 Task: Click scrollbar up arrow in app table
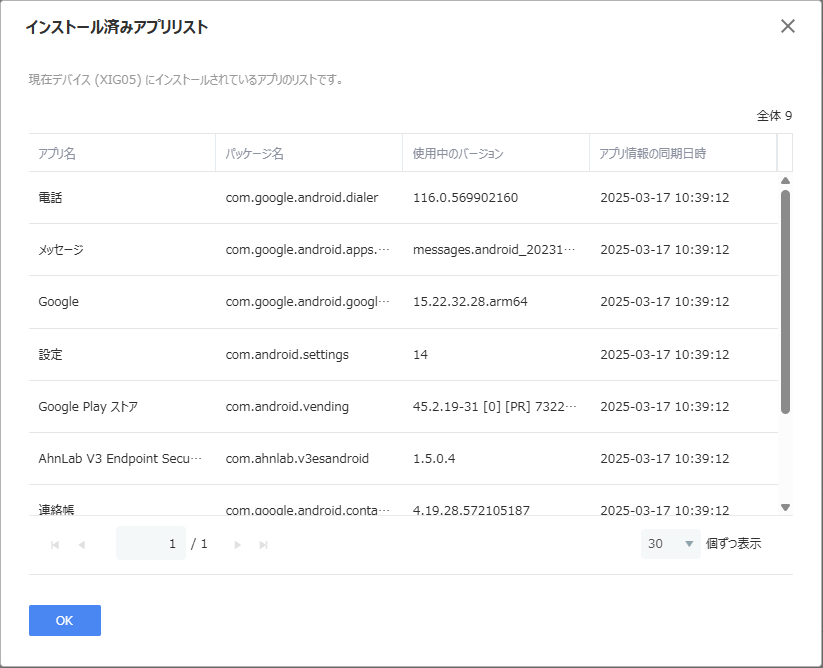(x=785, y=181)
